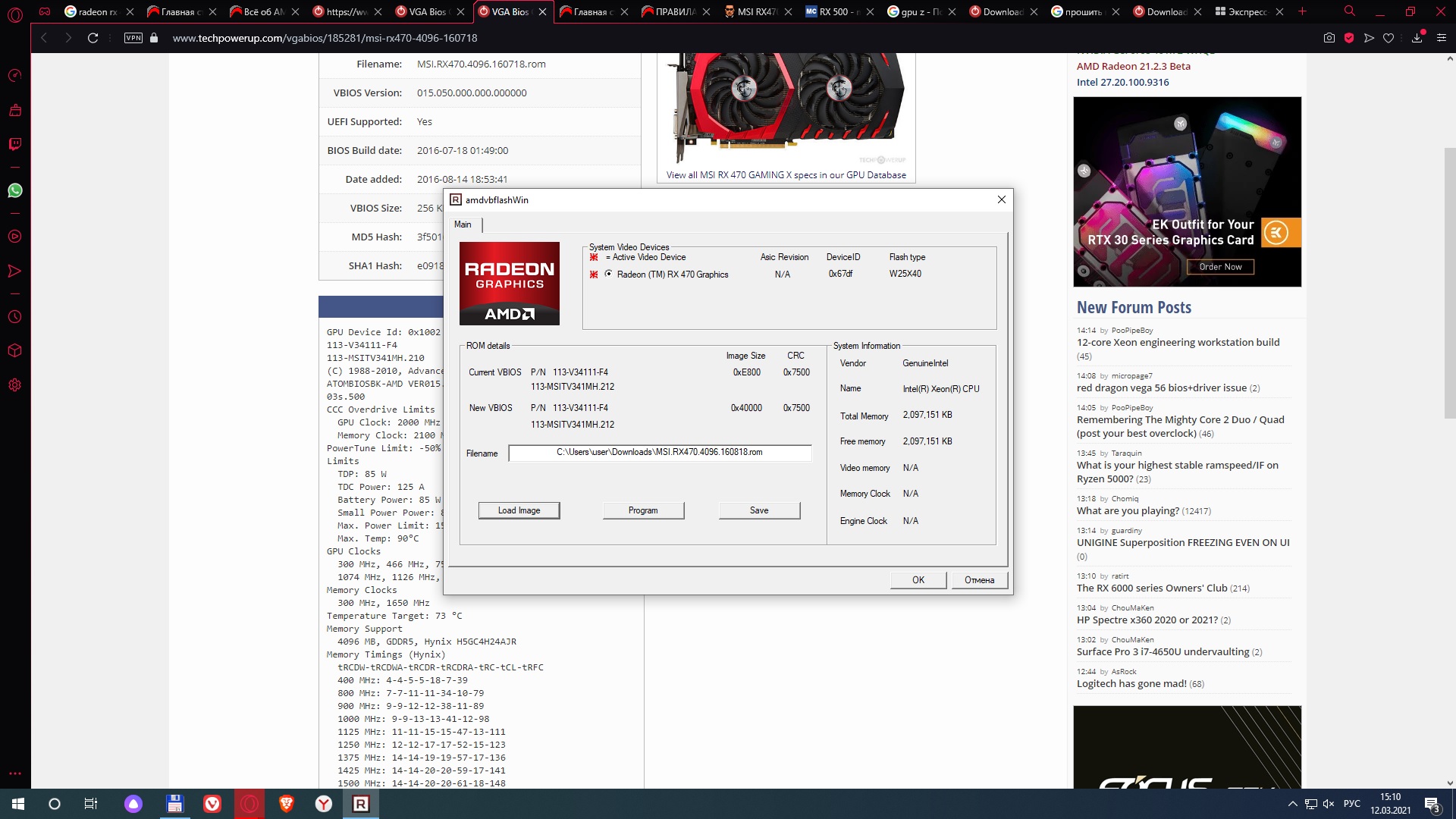Open sidebar settings gear icon
Screen dimensions: 1456x819
point(14,385)
